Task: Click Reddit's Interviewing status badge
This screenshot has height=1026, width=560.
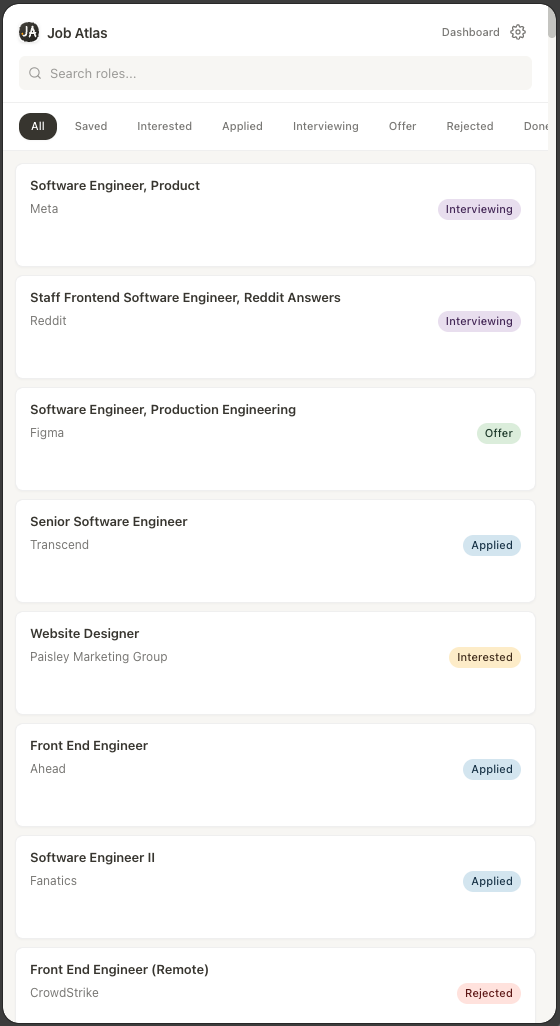Action: (480, 321)
